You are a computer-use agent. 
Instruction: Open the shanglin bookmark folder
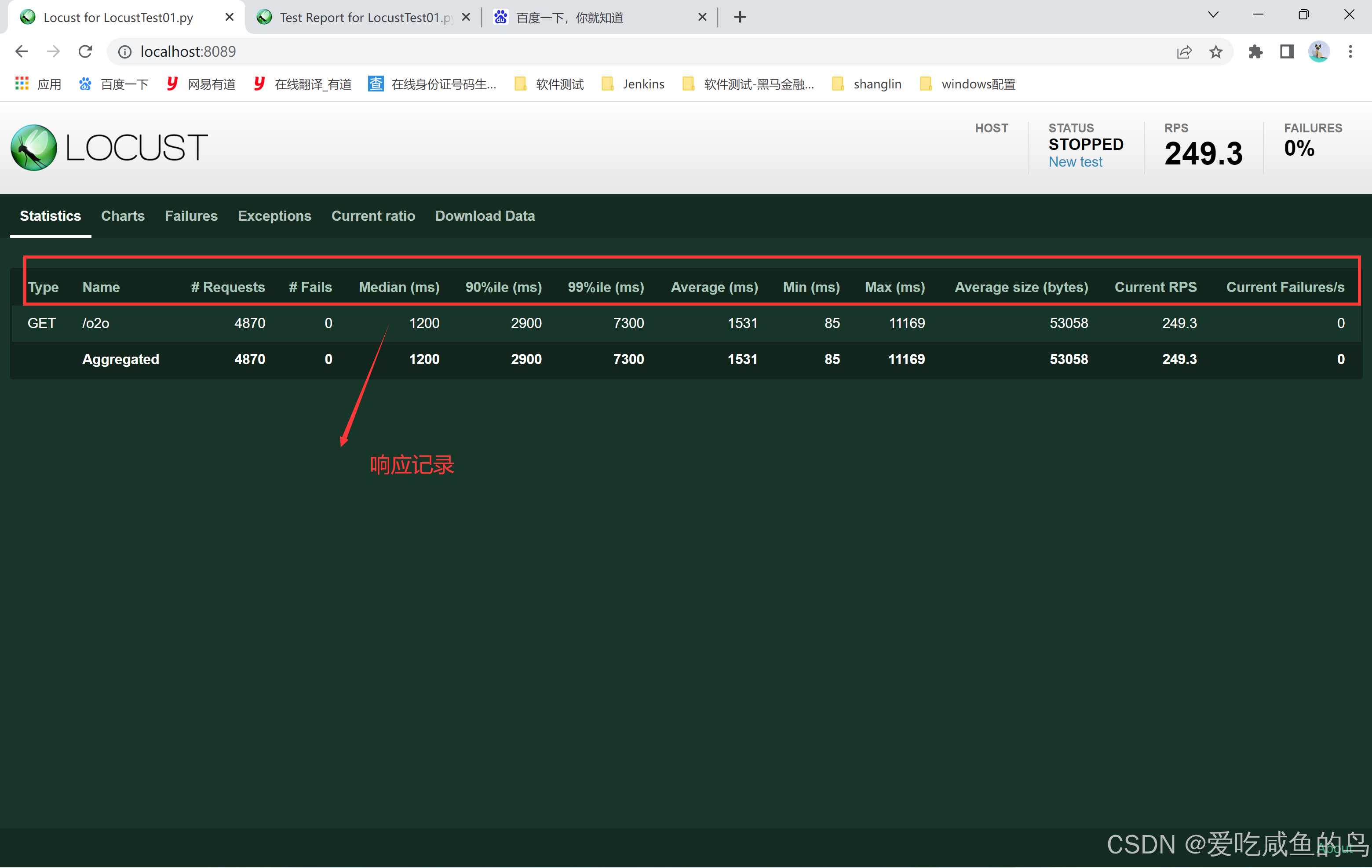[867, 84]
